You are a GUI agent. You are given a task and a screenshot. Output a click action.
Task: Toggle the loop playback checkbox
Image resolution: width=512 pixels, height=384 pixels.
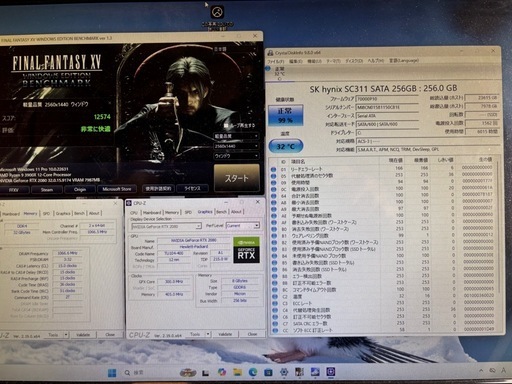pyautogui.click(x=226, y=125)
